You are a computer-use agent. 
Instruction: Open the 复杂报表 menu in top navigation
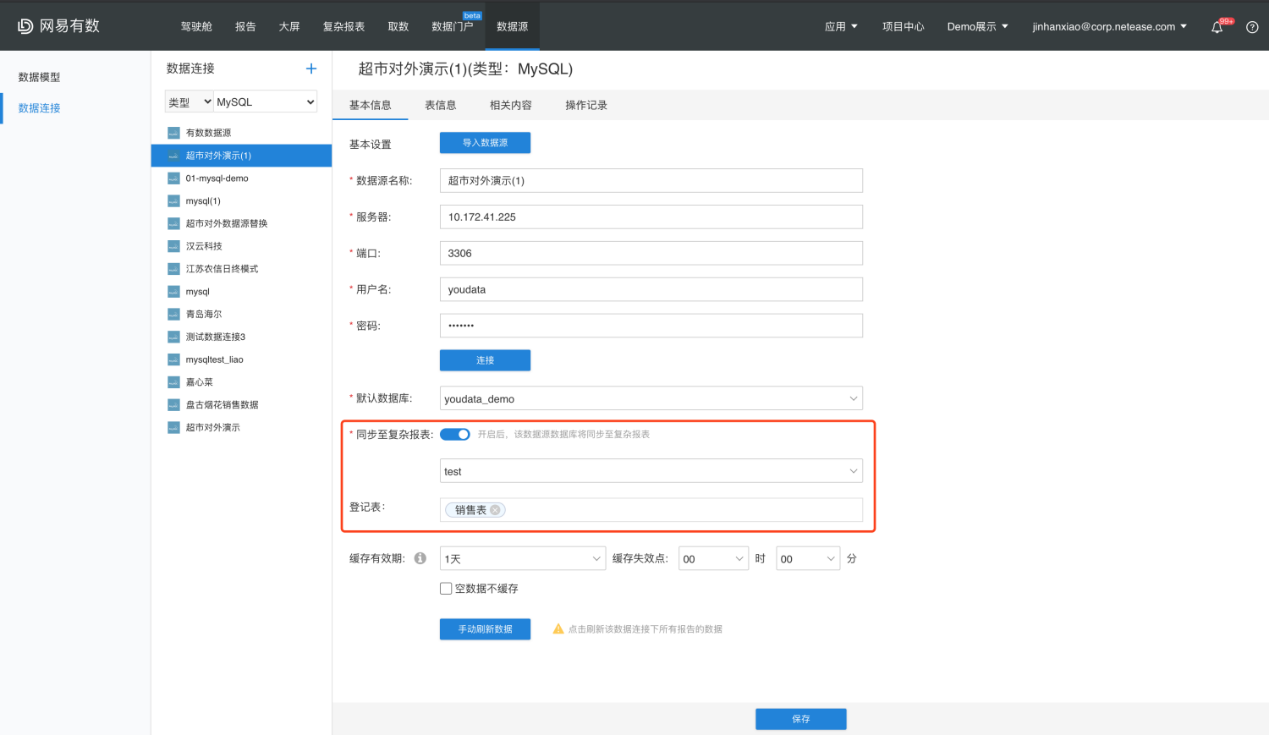(x=343, y=27)
